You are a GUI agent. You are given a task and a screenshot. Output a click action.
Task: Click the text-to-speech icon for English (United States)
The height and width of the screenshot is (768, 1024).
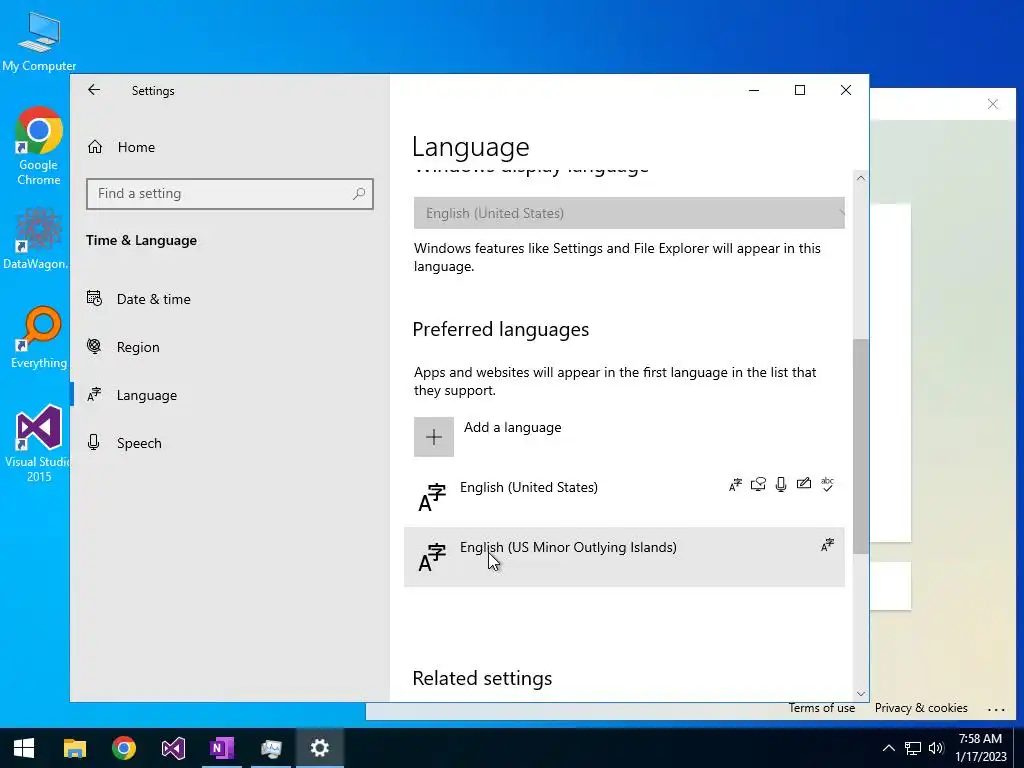758,485
